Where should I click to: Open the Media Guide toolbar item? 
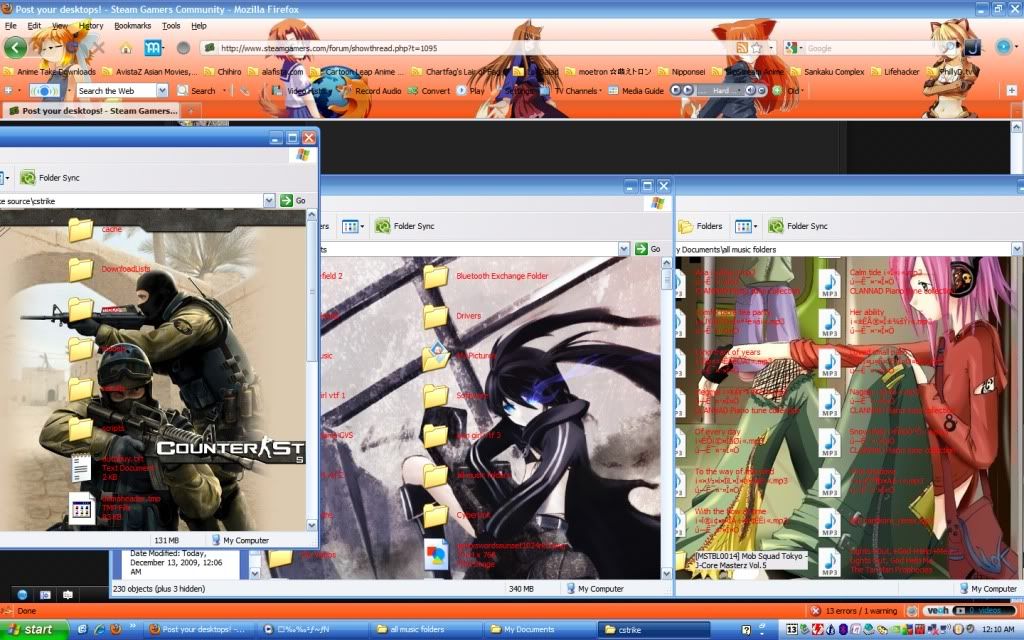[x=635, y=91]
